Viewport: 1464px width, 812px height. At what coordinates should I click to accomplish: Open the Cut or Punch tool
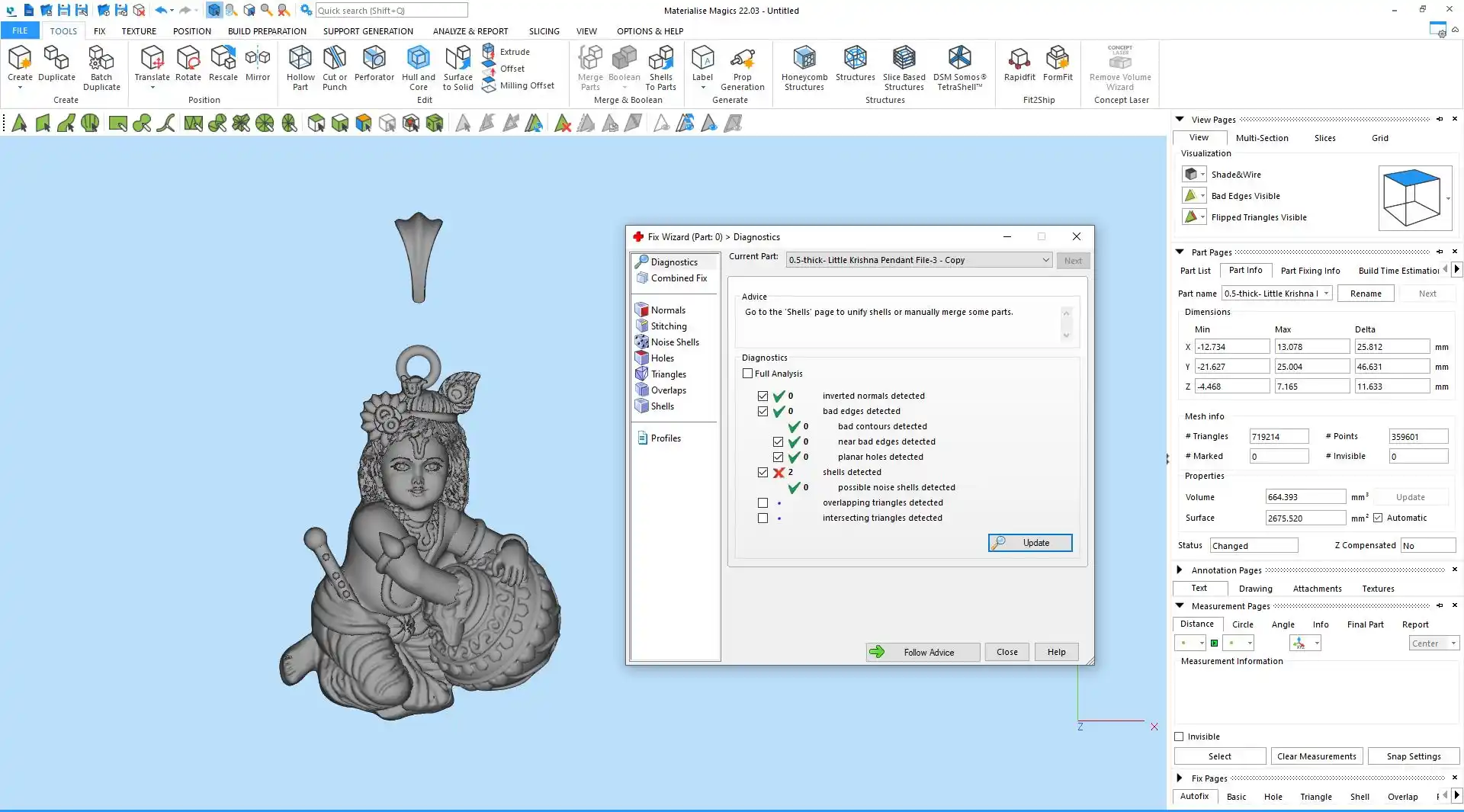pos(334,67)
